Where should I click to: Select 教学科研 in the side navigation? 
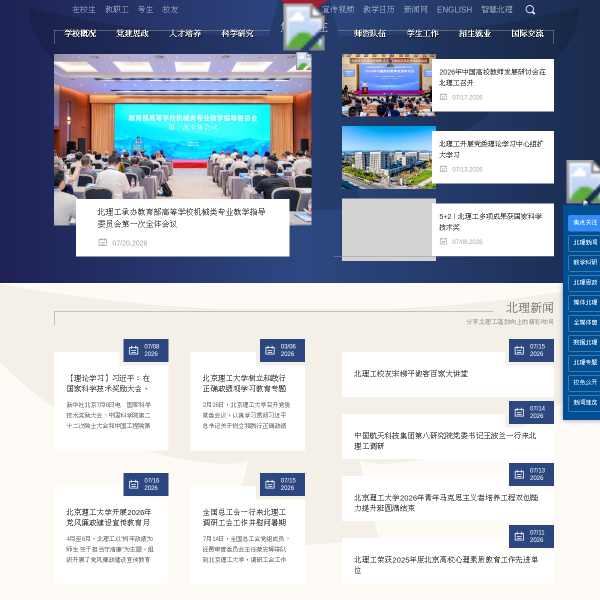584,262
